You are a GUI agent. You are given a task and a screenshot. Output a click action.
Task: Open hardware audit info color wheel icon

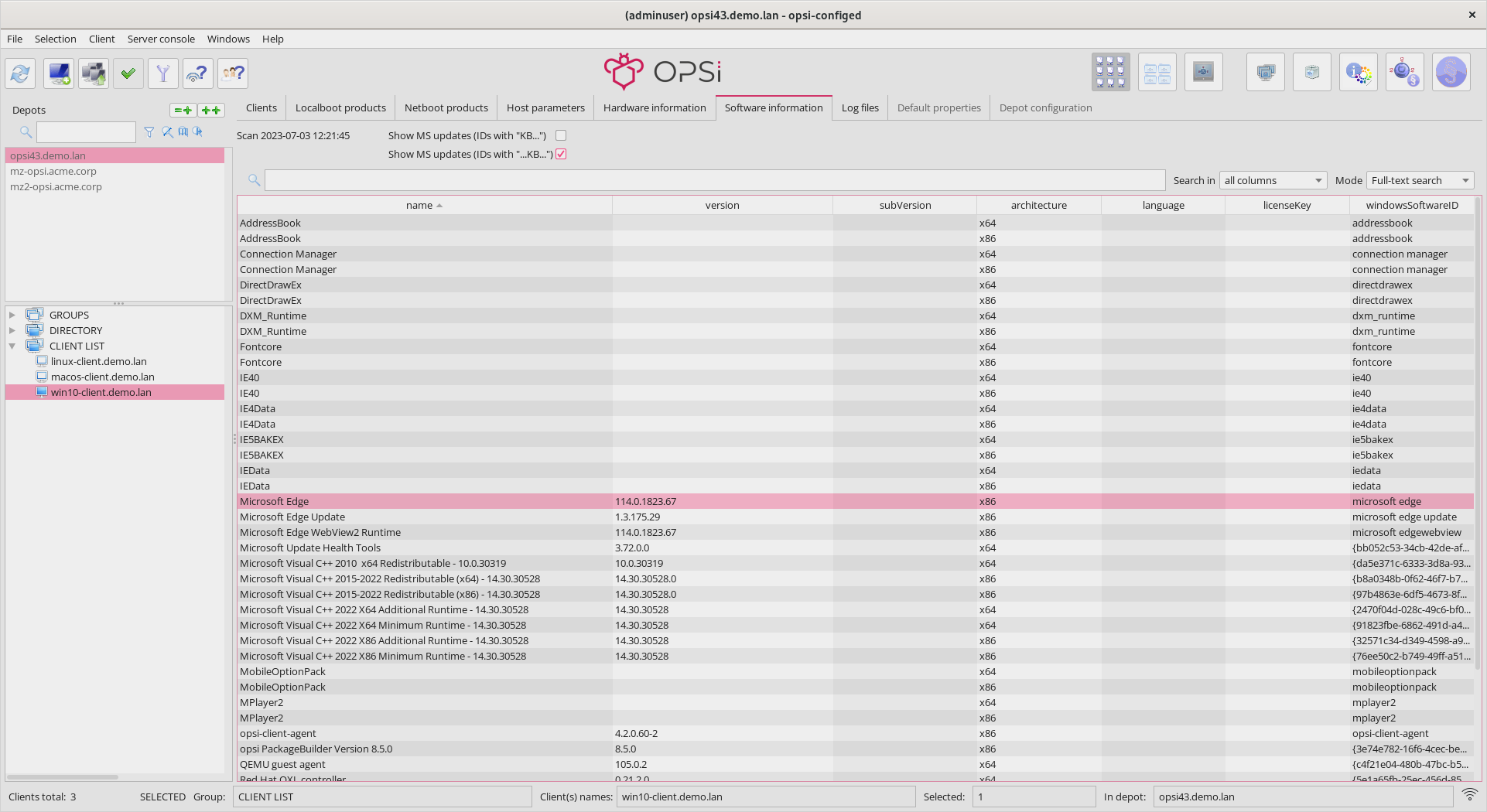1359,72
